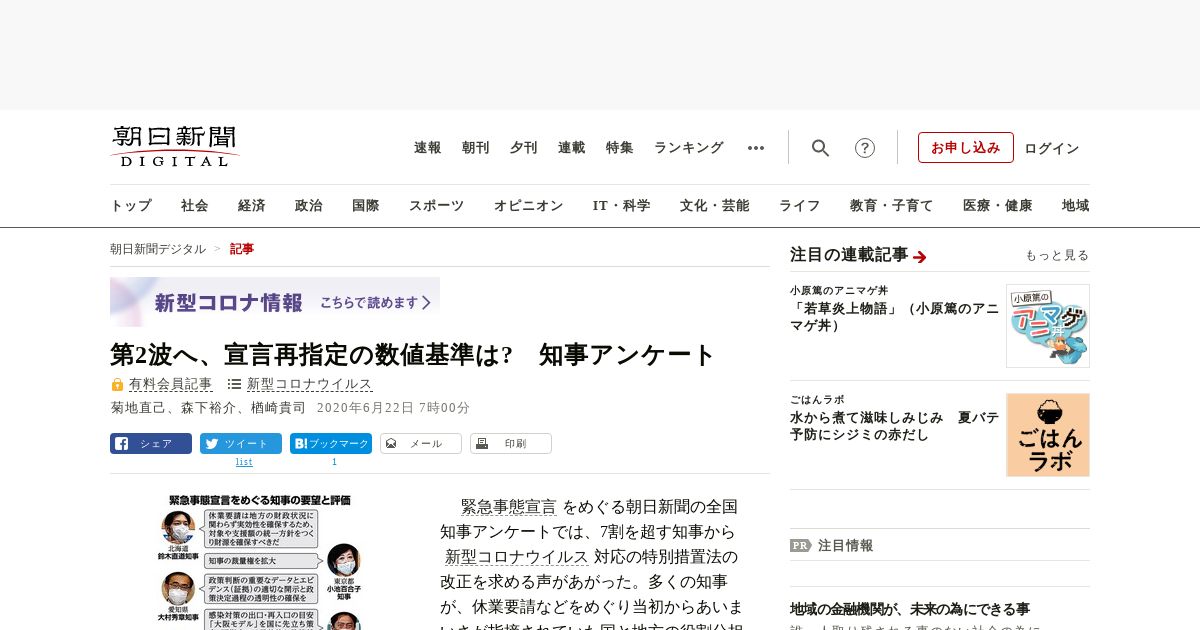Send article by メール button
Screen dimensions: 1200x630
point(421,443)
